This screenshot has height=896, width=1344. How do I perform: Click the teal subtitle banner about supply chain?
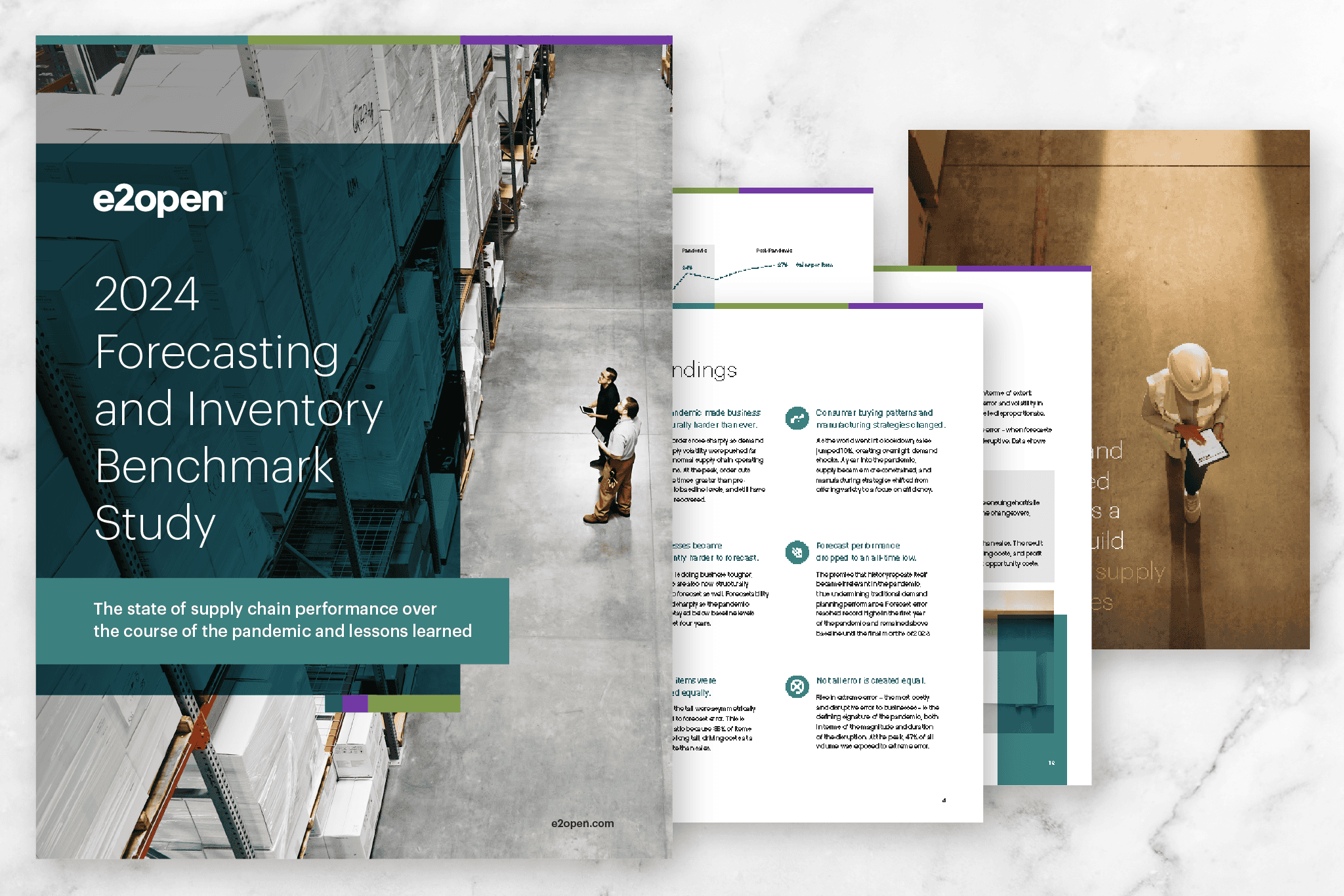point(272,620)
